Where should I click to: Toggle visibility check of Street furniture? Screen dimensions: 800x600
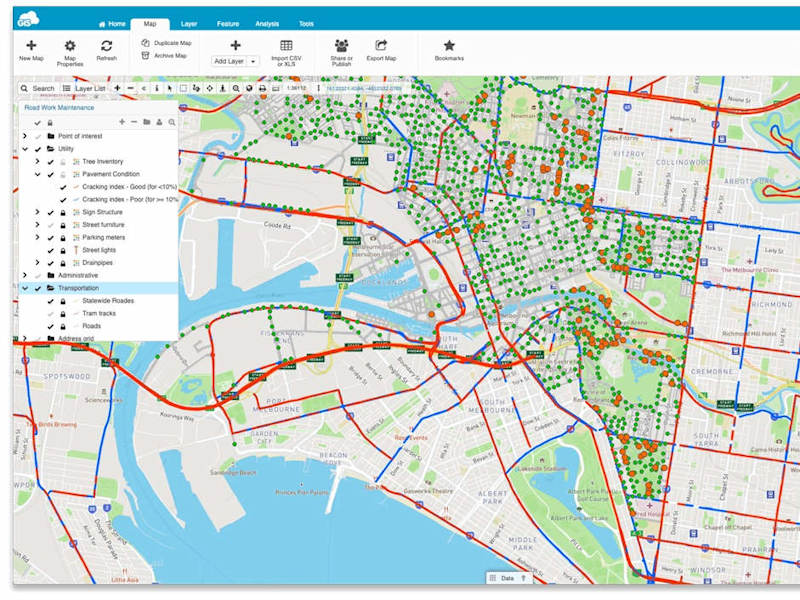[51, 225]
